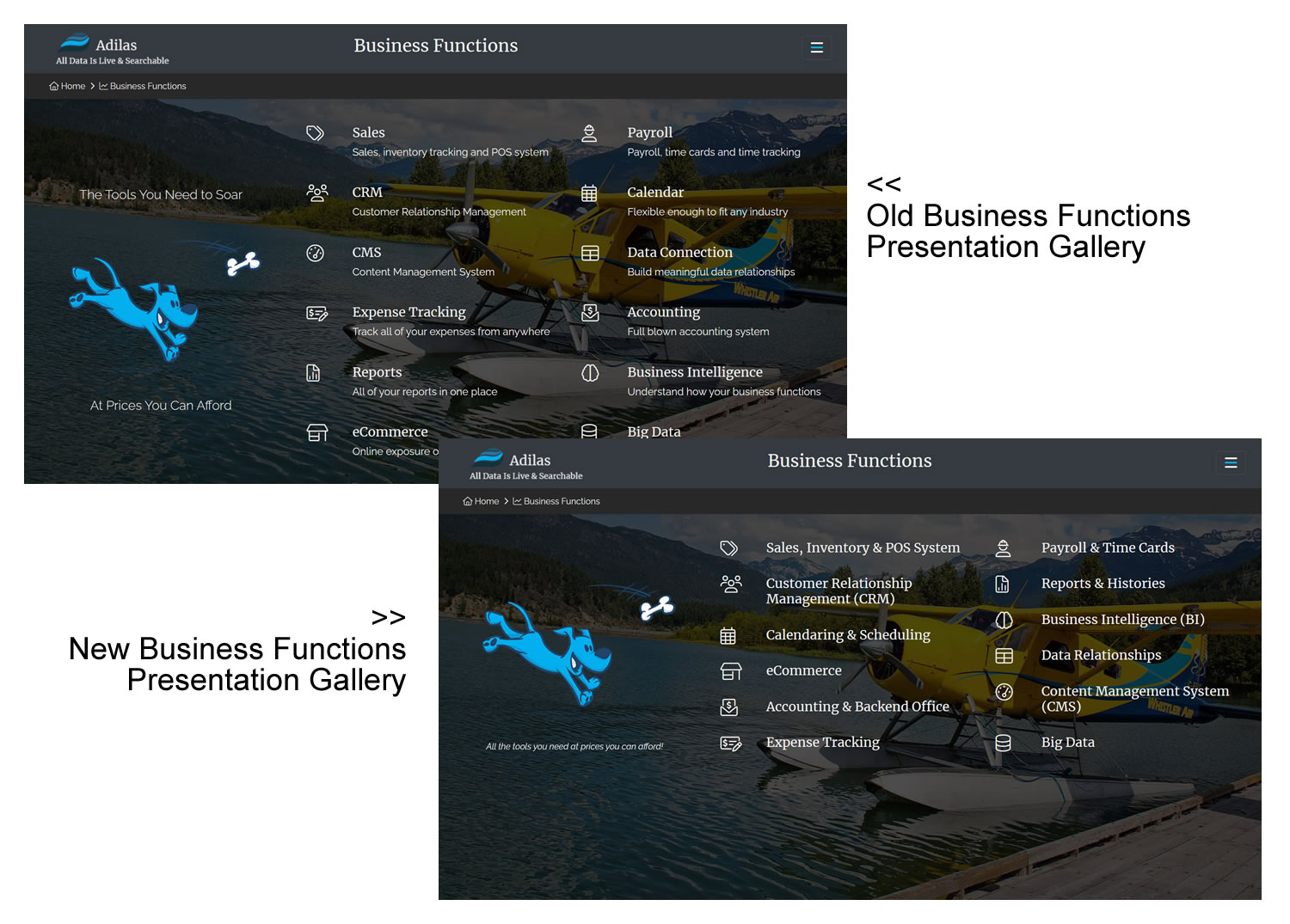This screenshot has height=924, width=1290.
Task: Open the hamburger menu in the old gallery header
Action: [x=816, y=48]
